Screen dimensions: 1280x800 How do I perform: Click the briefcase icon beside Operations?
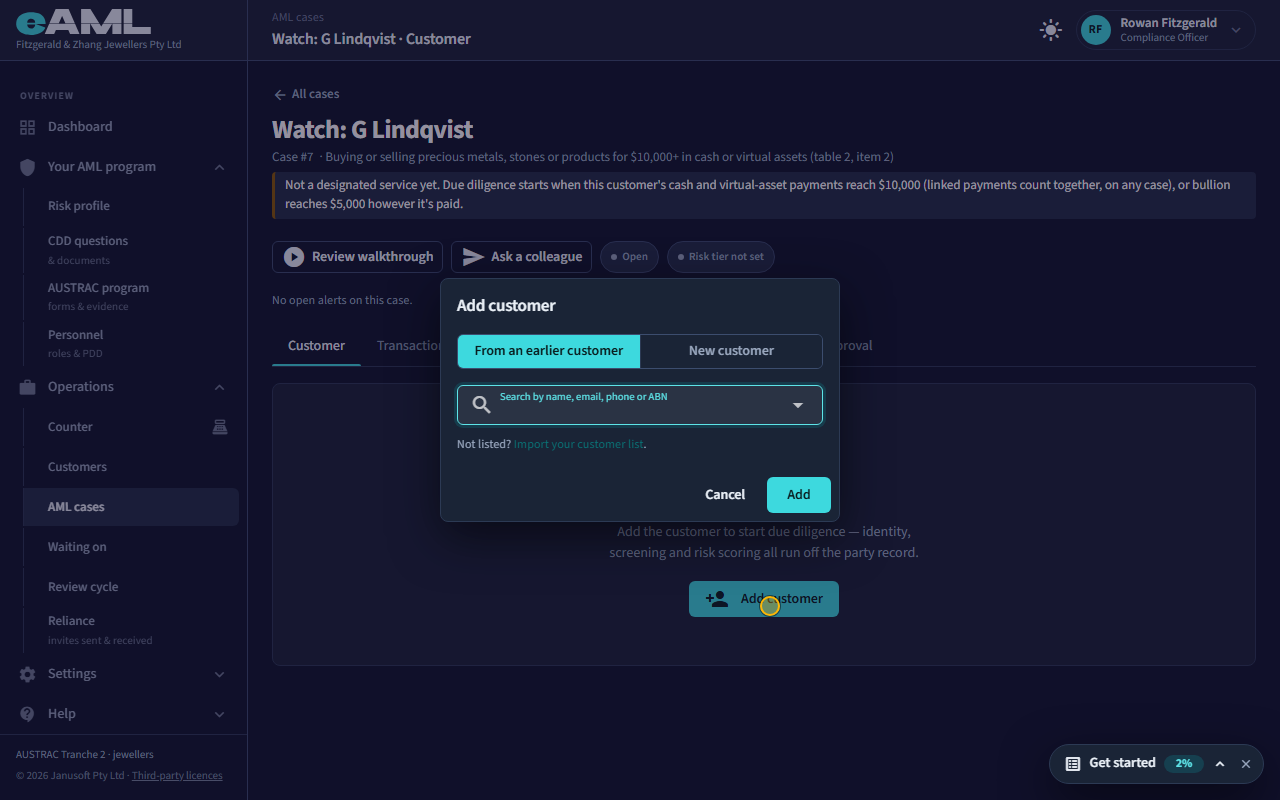(27, 387)
